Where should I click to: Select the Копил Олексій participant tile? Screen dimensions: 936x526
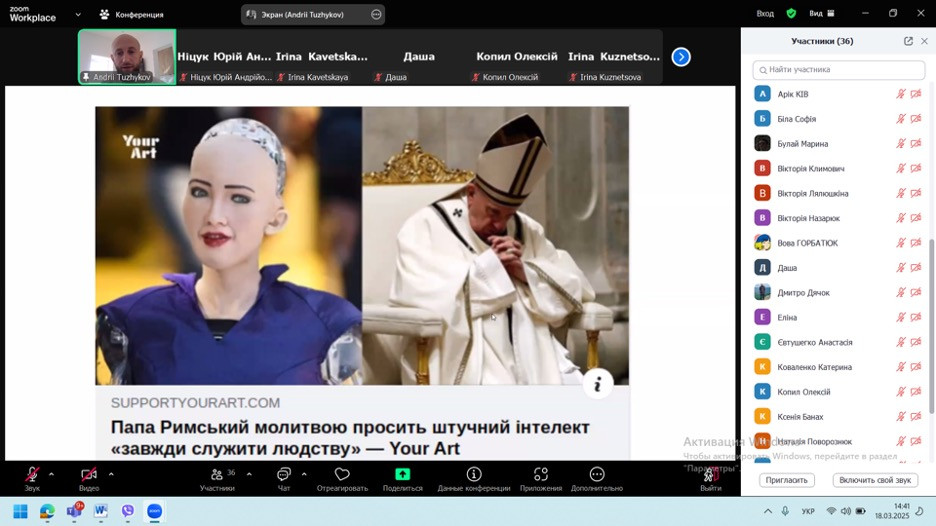pos(517,57)
